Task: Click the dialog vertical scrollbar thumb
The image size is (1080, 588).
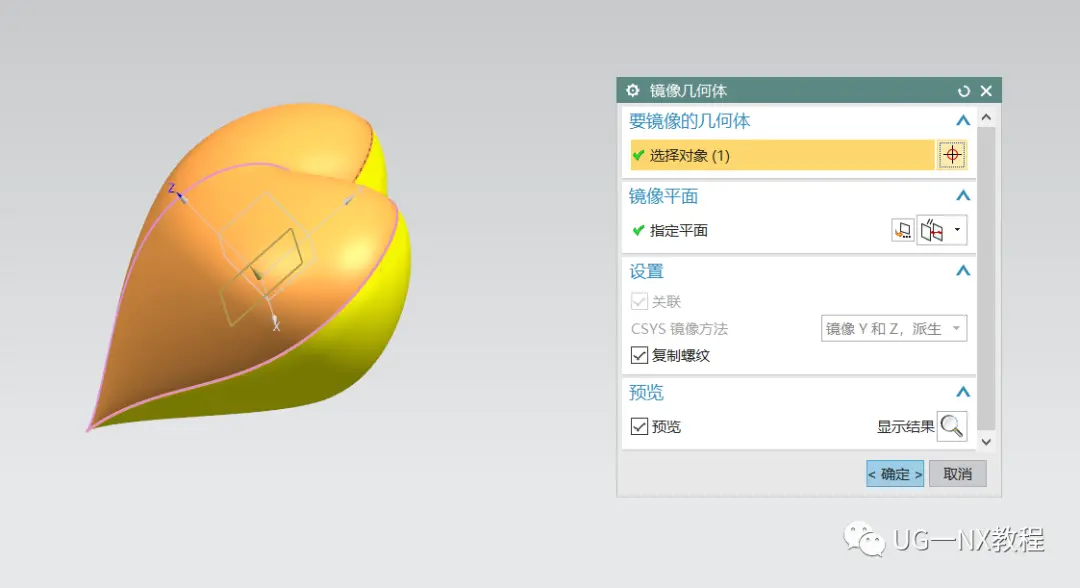Action: pos(986,277)
